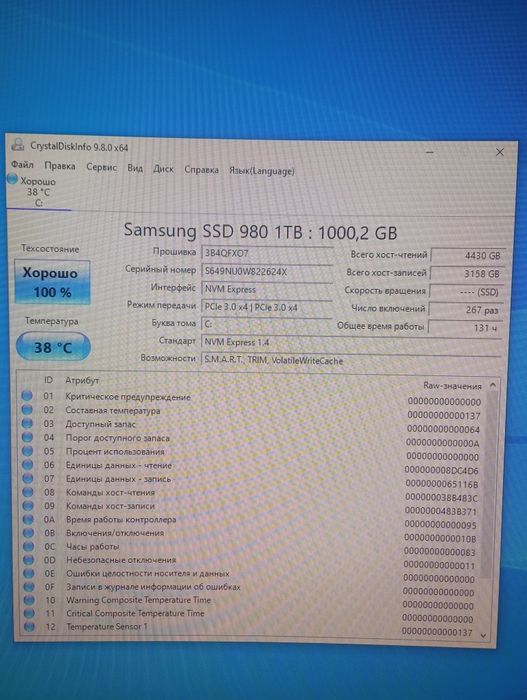Click raw value 00000038B483C
Screen dimensions: 527x700
(441, 497)
